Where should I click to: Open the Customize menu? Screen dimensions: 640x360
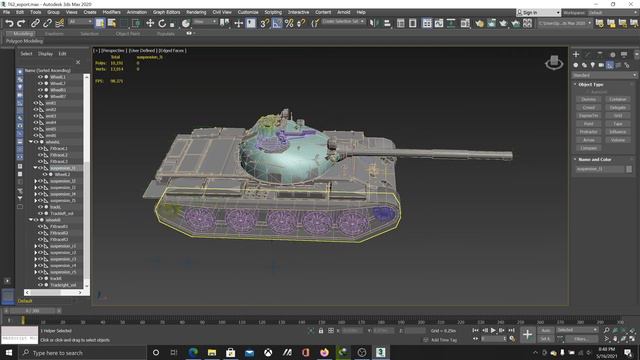[248, 12]
